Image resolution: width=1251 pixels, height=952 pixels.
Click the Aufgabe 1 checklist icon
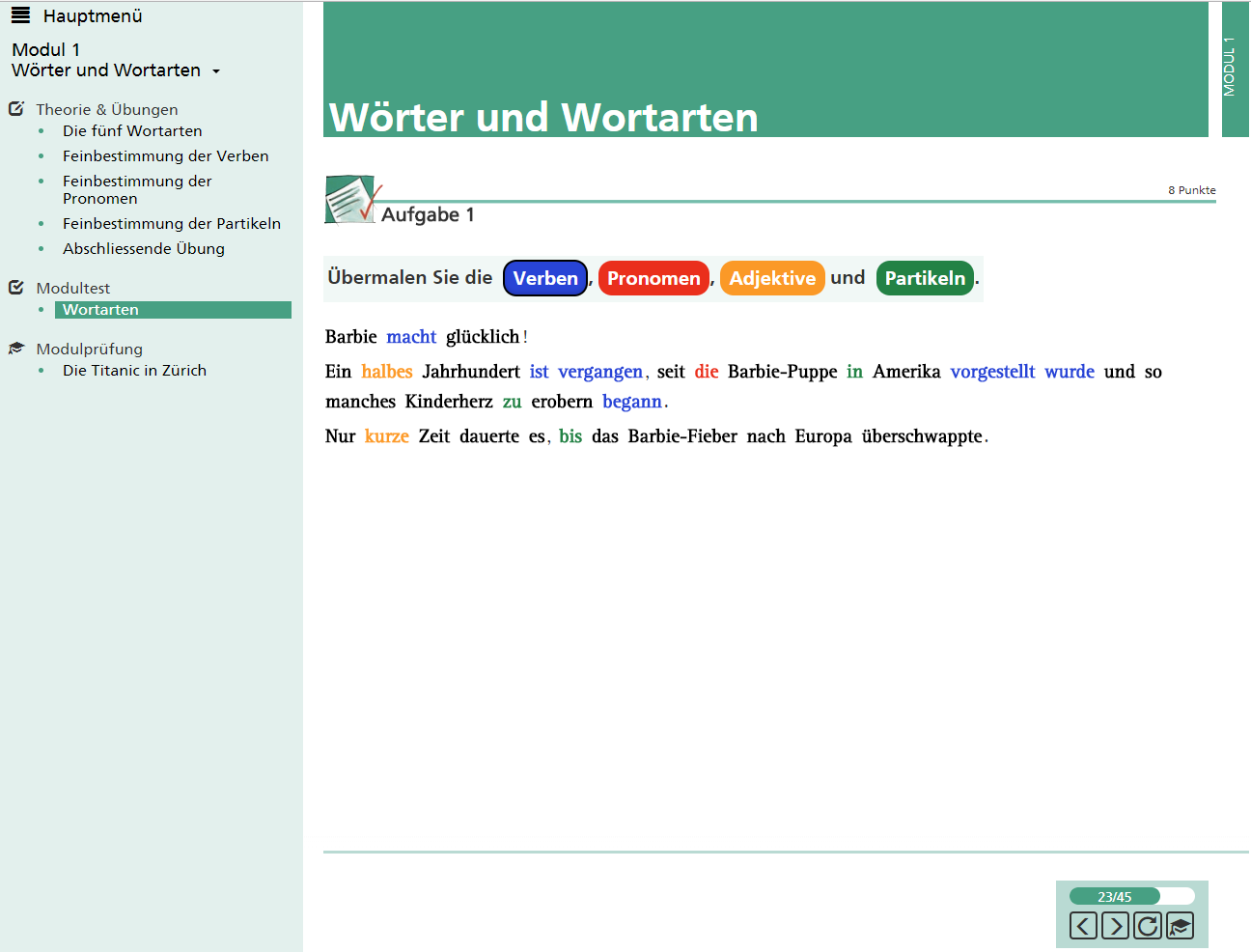click(351, 200)
